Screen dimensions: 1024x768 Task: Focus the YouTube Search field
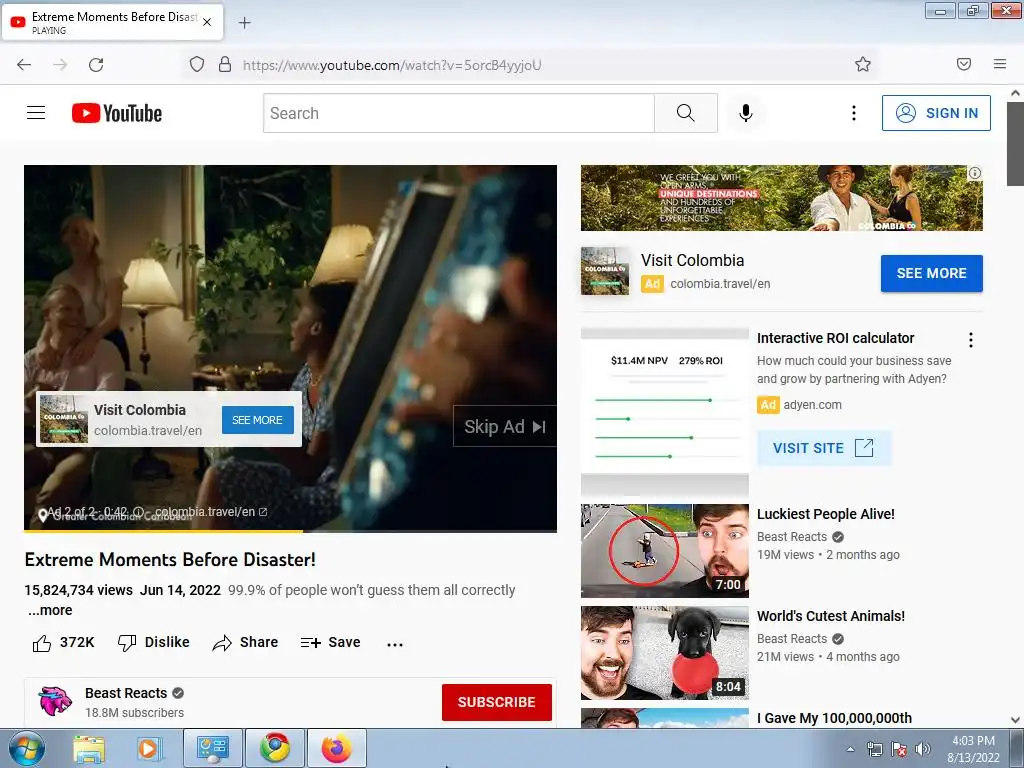pyautogui.click(x=459, y=113)
